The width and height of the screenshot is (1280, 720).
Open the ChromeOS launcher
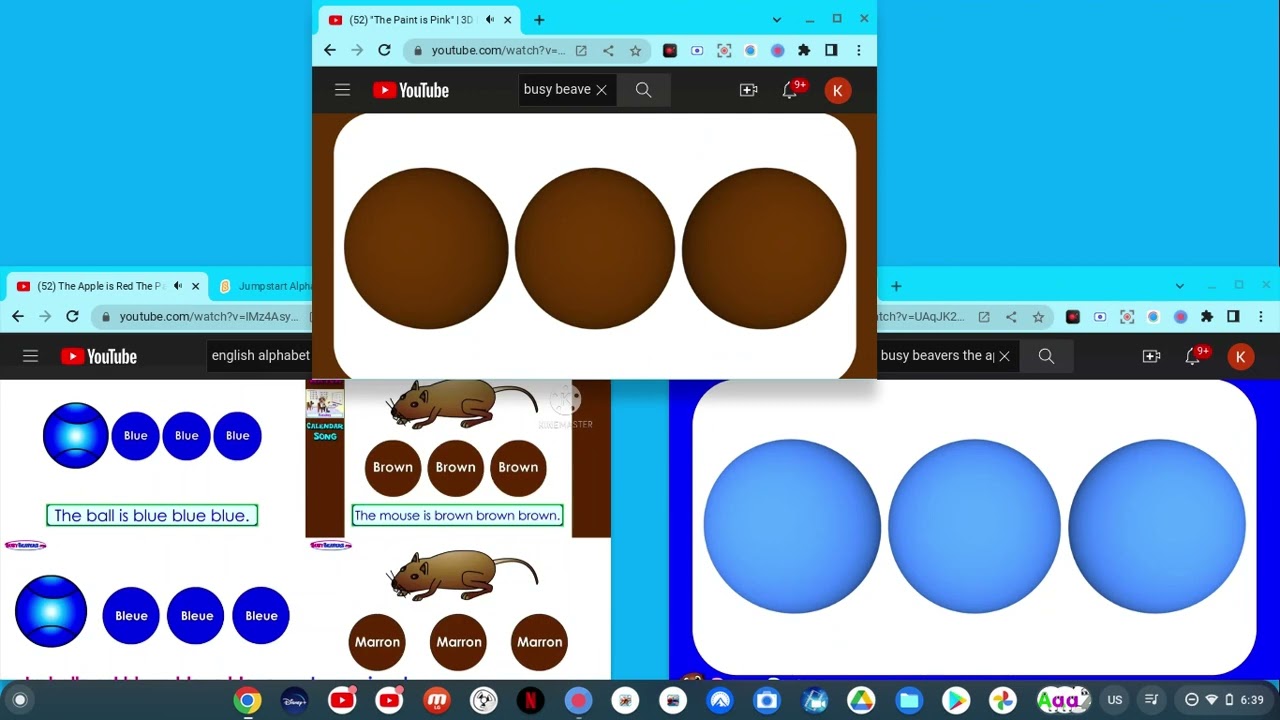pos(20,700)
